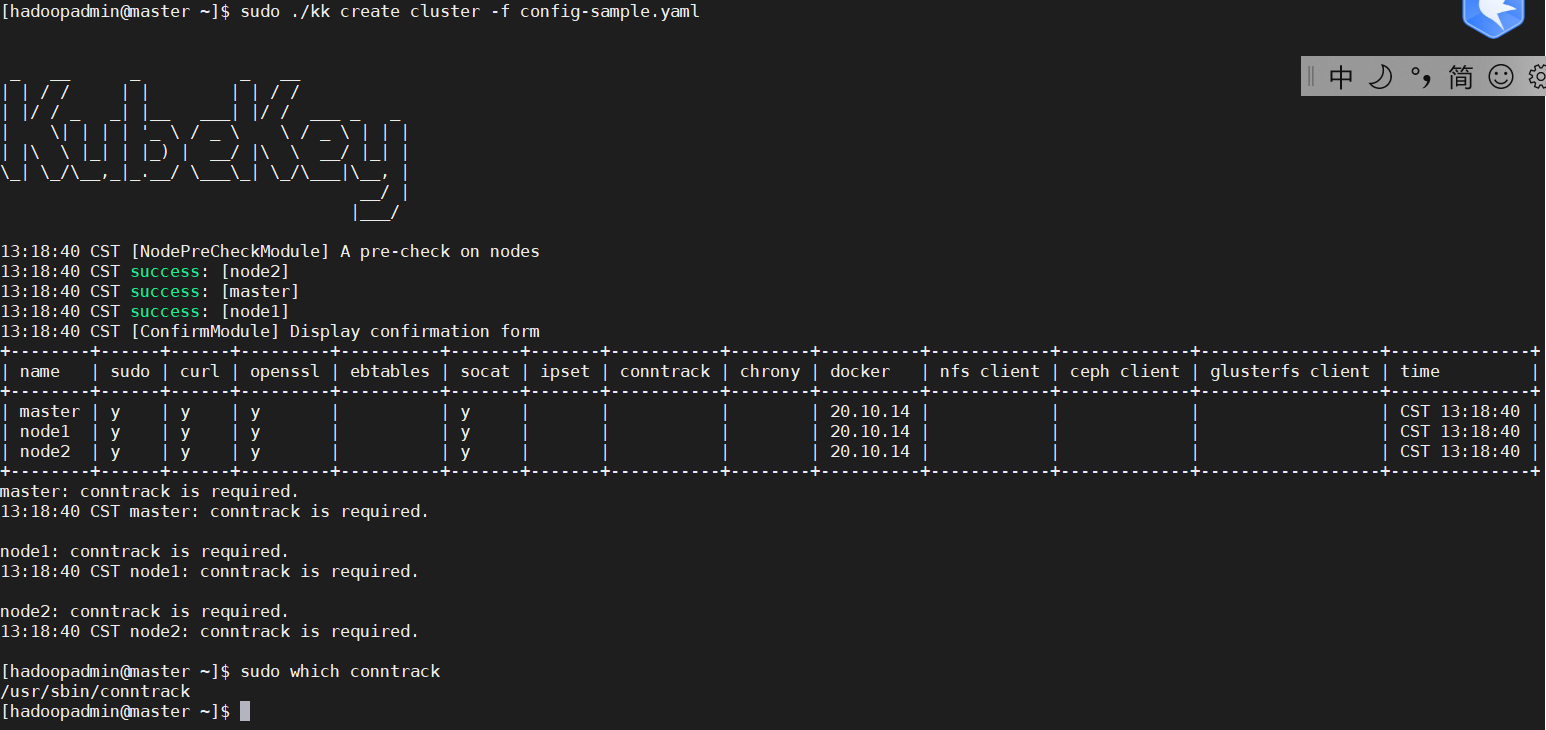Place cursor at the terminal prompt block

[243, 711]
